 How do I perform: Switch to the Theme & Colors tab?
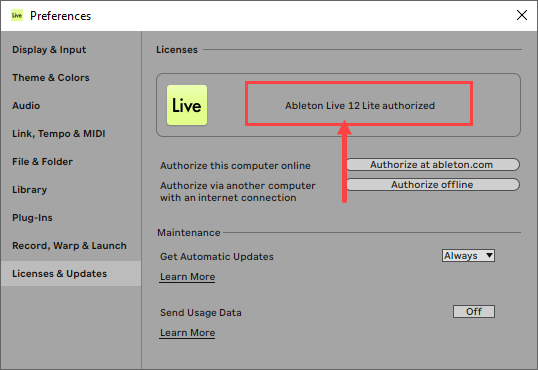(51, 78)
